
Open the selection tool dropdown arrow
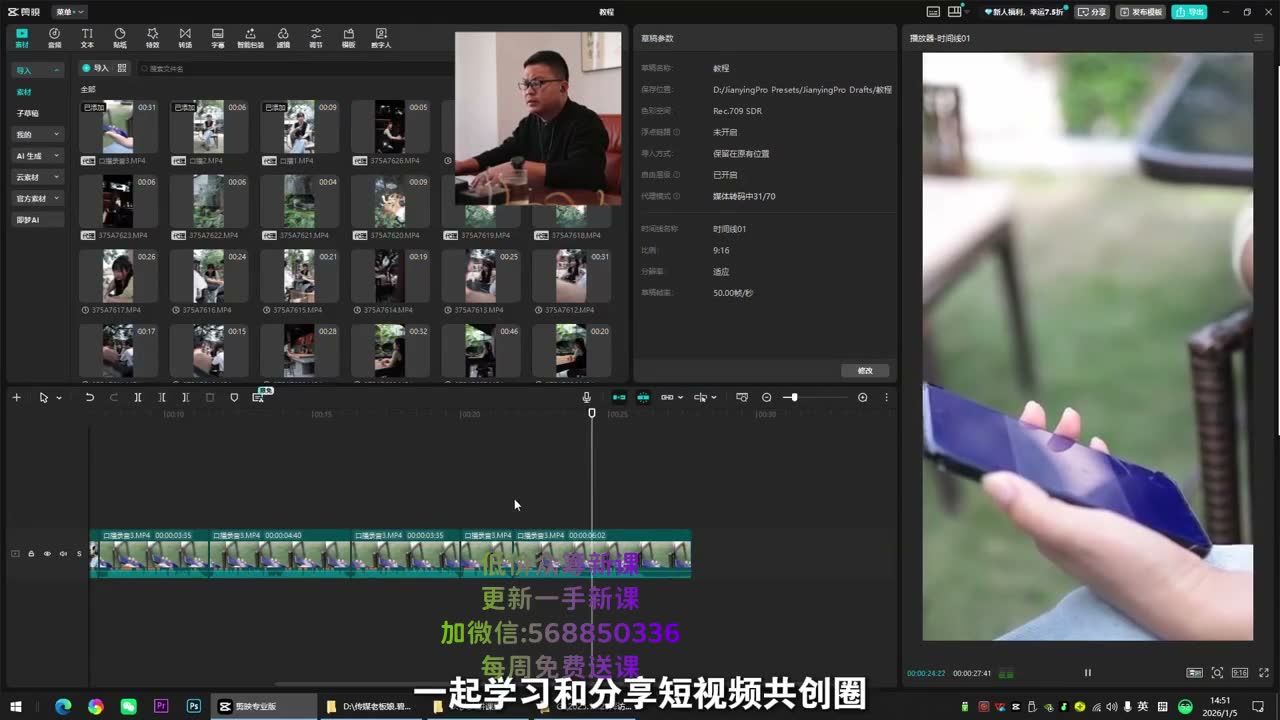tap(59, 398)
